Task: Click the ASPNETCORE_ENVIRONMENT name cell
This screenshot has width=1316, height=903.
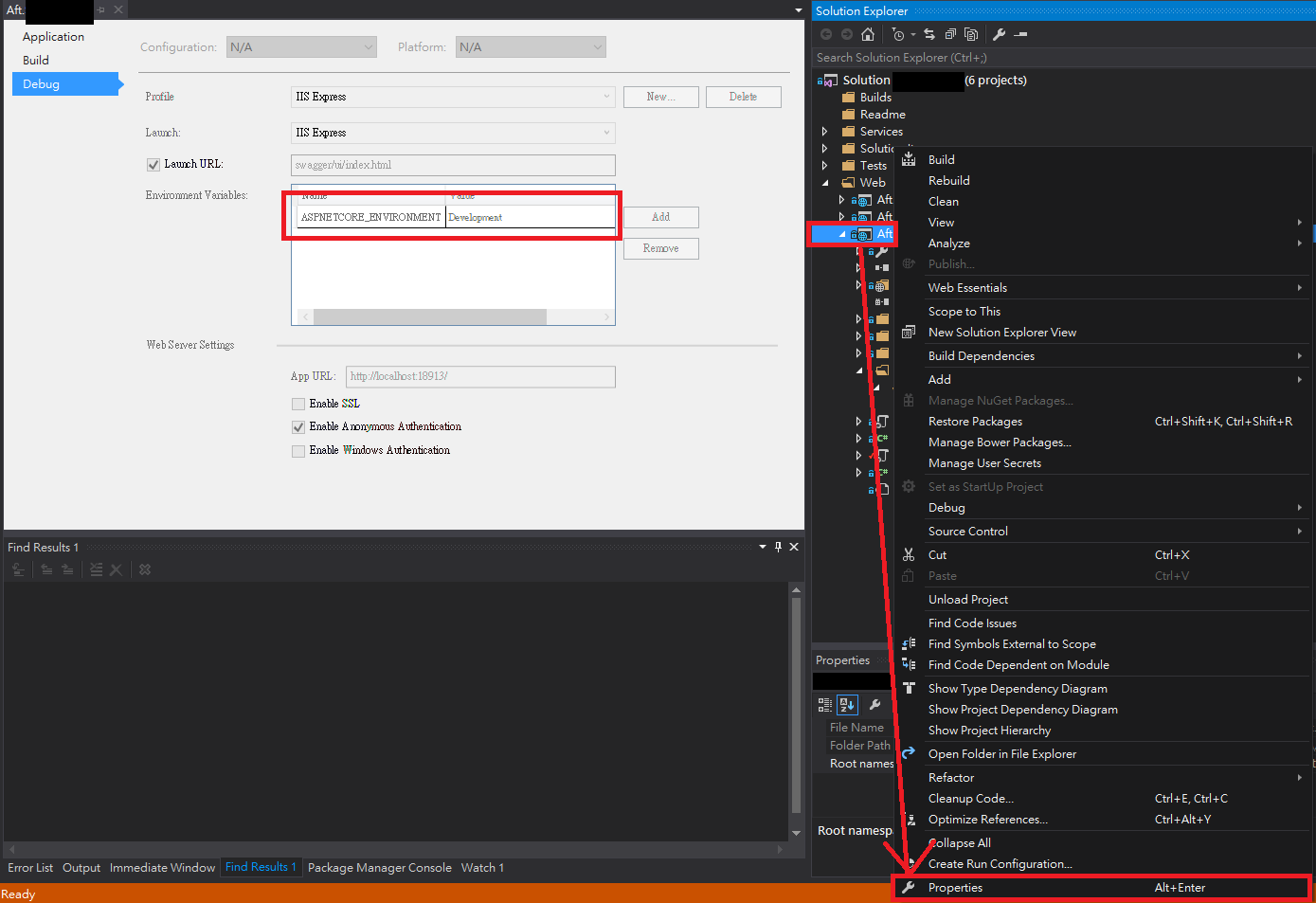Action: (370, 217)
